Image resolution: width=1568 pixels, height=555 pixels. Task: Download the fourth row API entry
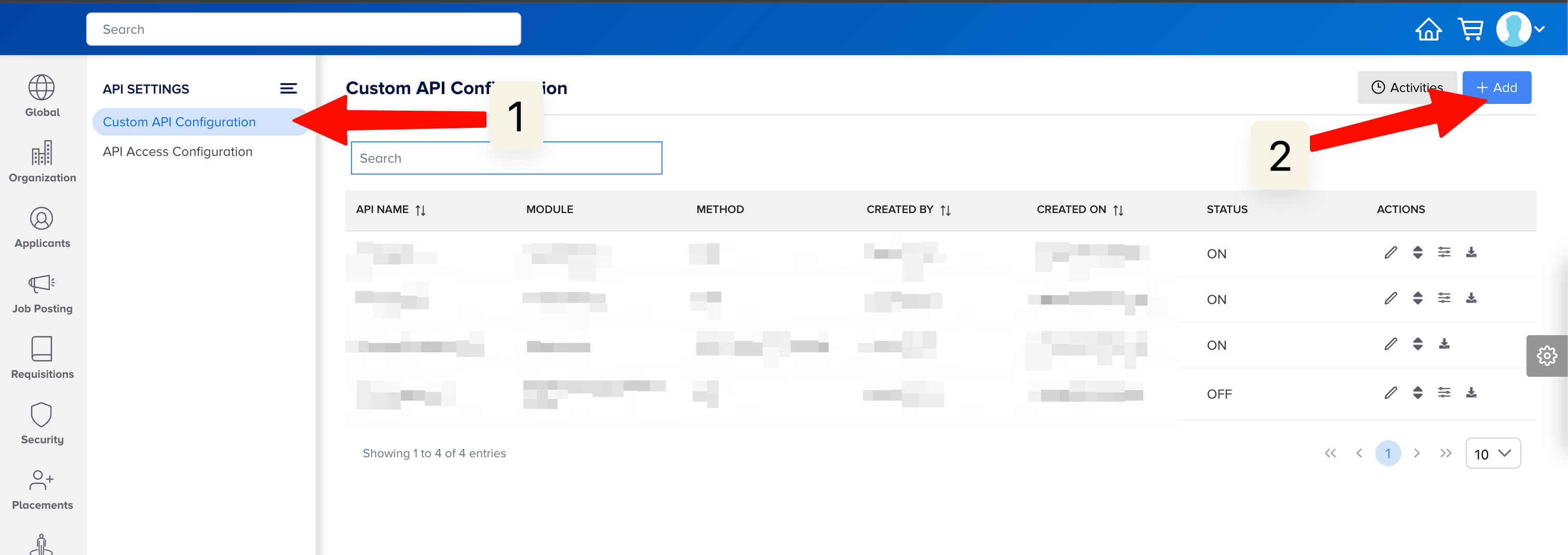coord(1470,393)
